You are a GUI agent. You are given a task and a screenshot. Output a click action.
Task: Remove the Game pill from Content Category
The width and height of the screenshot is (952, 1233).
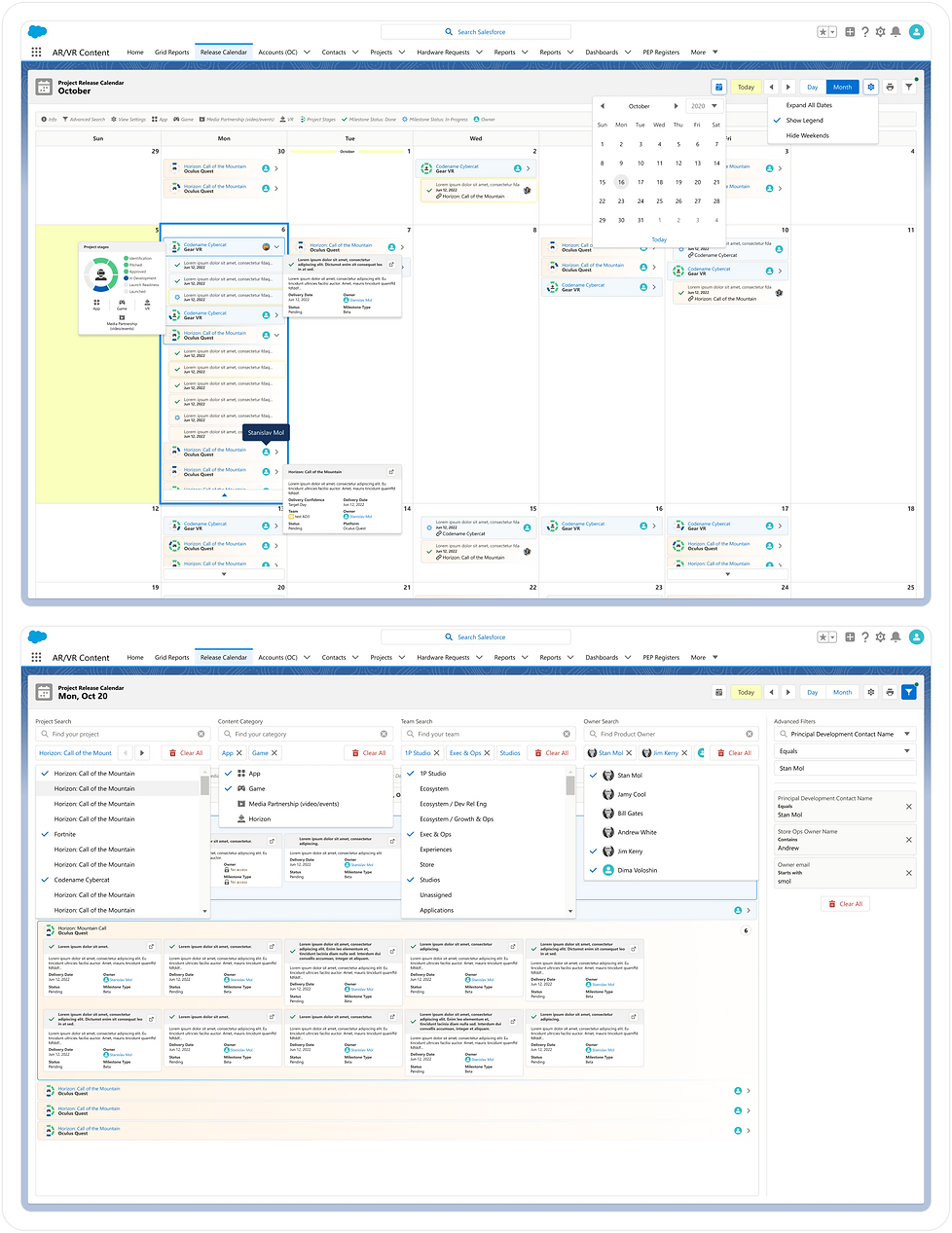pos(275,753)
